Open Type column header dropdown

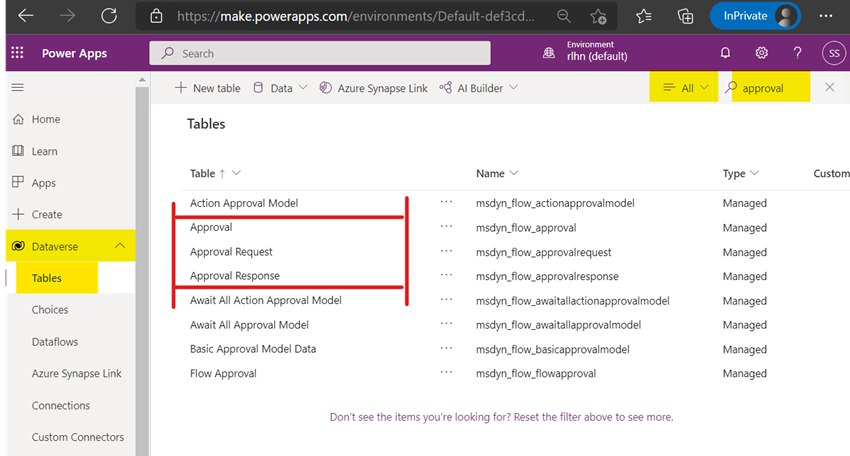(x=740, y=174)
